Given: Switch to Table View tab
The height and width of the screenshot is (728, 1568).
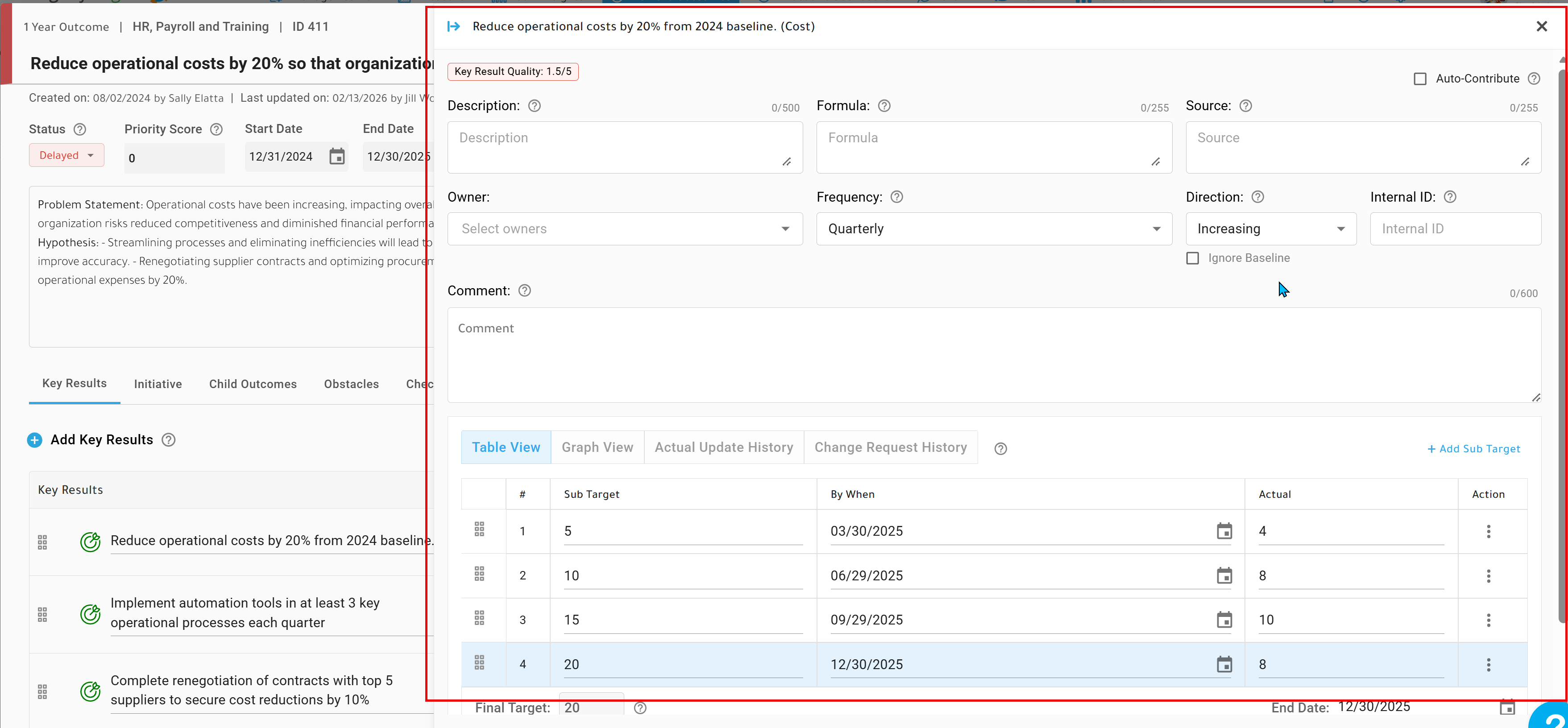Looking at the screenshot, I should click(506, 447).
